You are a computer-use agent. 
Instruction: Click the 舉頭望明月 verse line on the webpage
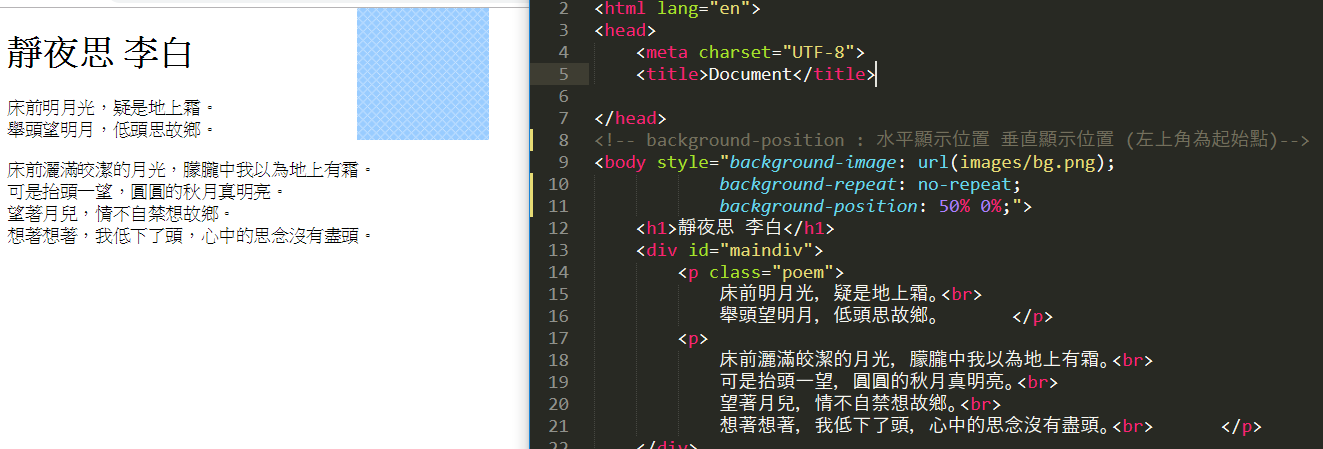point(110,129)
